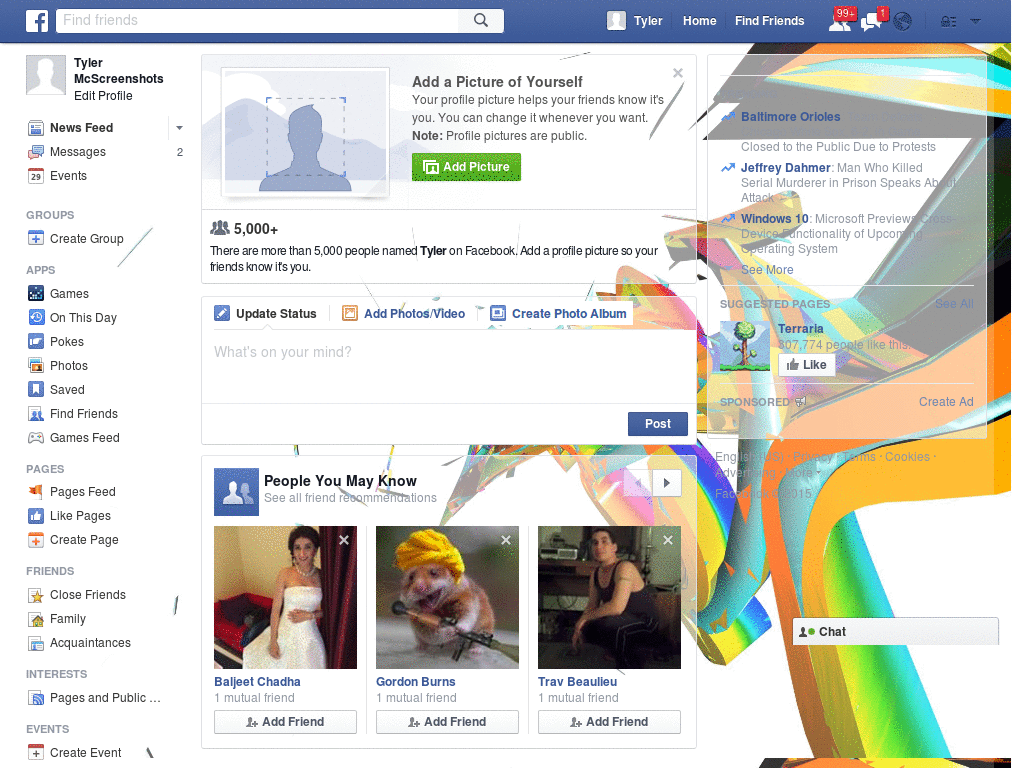
Task: Open Create Ad link
Action: tap(946, 402)
